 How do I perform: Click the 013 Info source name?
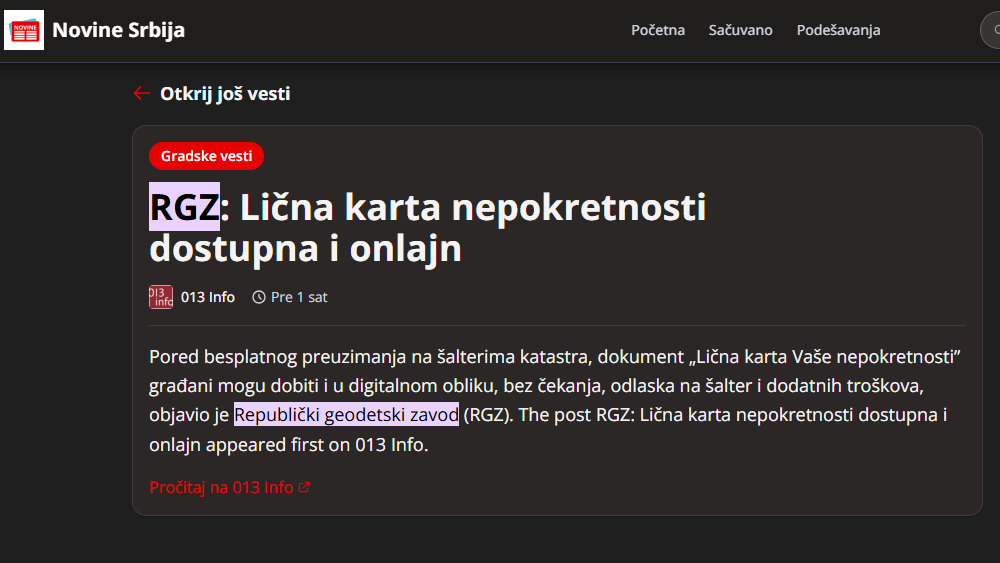207,297
